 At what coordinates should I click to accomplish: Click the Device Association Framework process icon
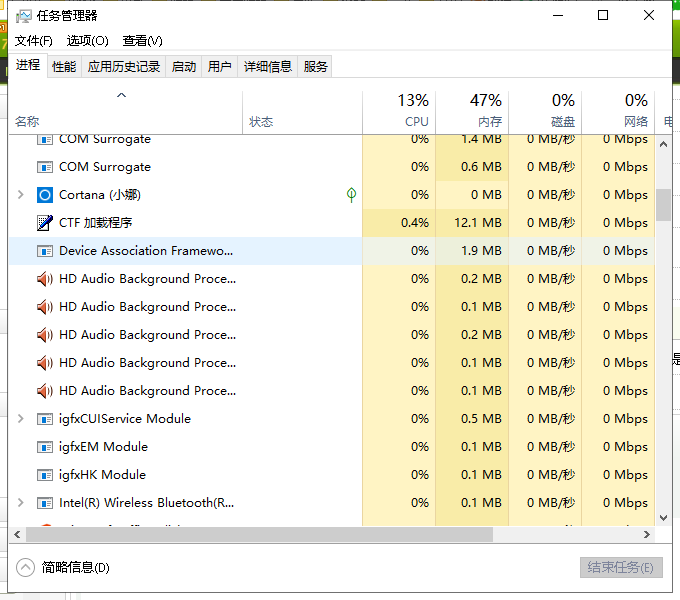pyautogui.click(x=45, y=251)
